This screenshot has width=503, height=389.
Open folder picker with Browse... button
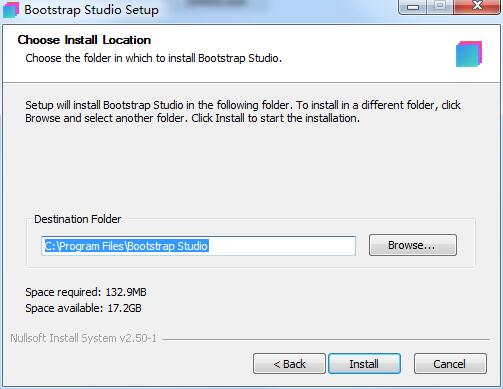point(413,245)
